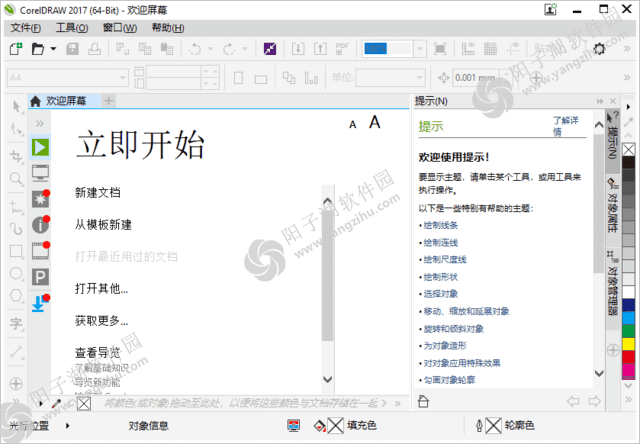Click the 选择对象 hint topic
Viewport: 640px width, 444px height.
click(x=440, y=294)
